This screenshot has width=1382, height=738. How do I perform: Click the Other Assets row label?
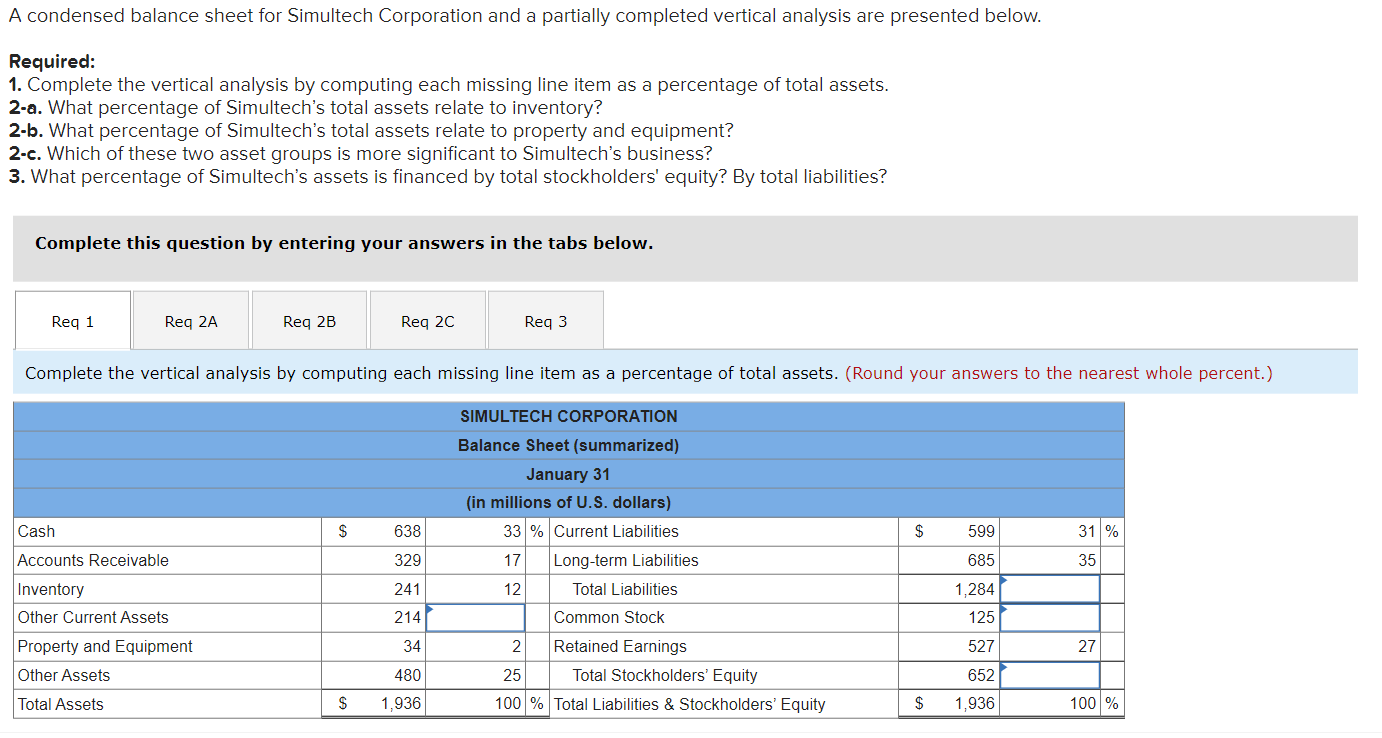click(64, 676)
